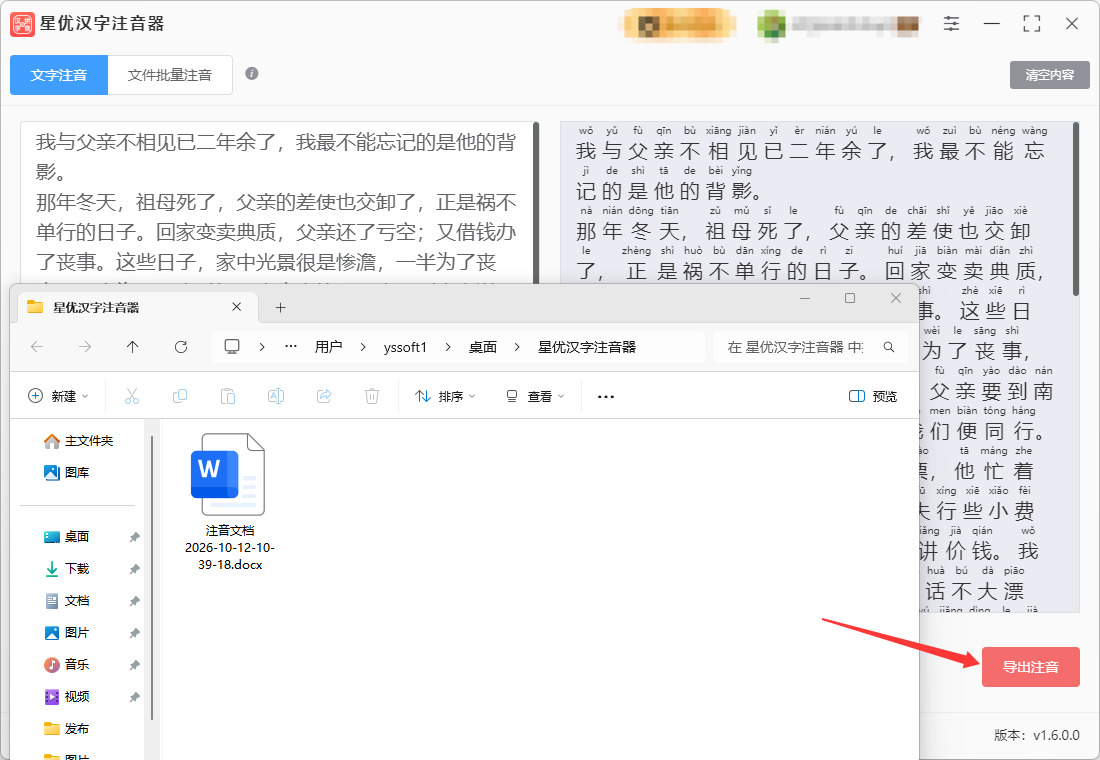Open 音乐 in Explorer sidebar
This screenshot has width=1100, height=760.
tap(67, 665)
